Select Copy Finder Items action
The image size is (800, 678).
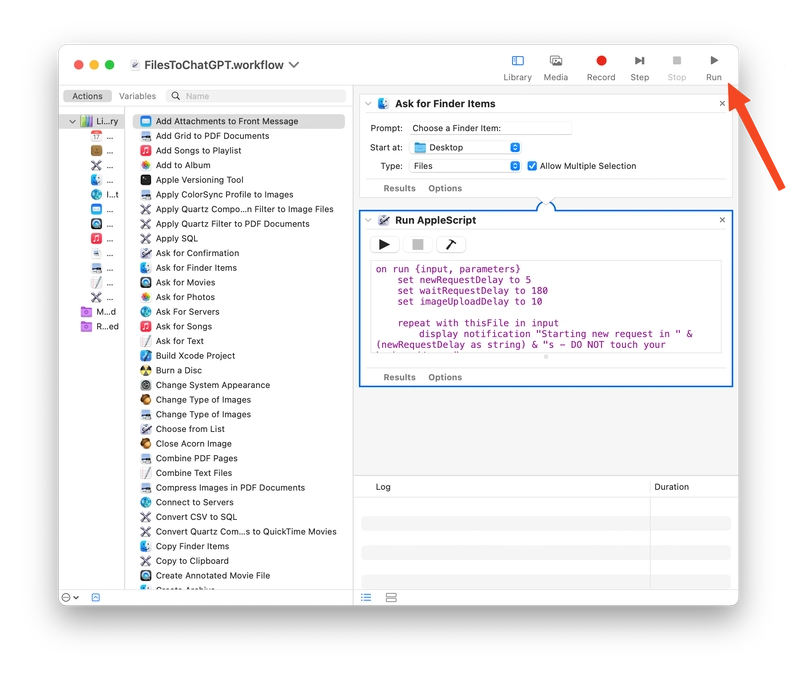coord(192,546)
